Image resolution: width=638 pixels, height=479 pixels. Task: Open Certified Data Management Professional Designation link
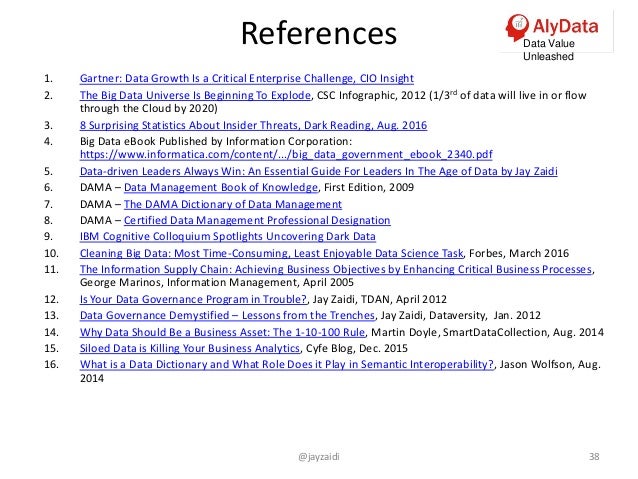(x=257, y=220)
